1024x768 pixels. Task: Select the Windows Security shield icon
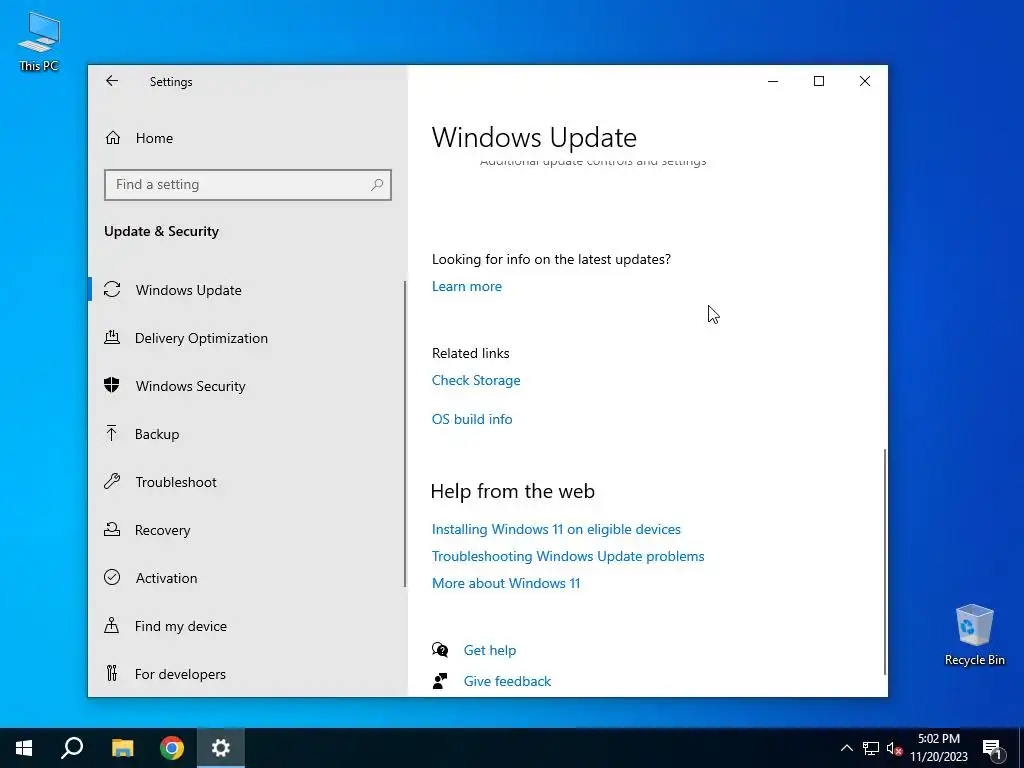[x=112, y=385]
